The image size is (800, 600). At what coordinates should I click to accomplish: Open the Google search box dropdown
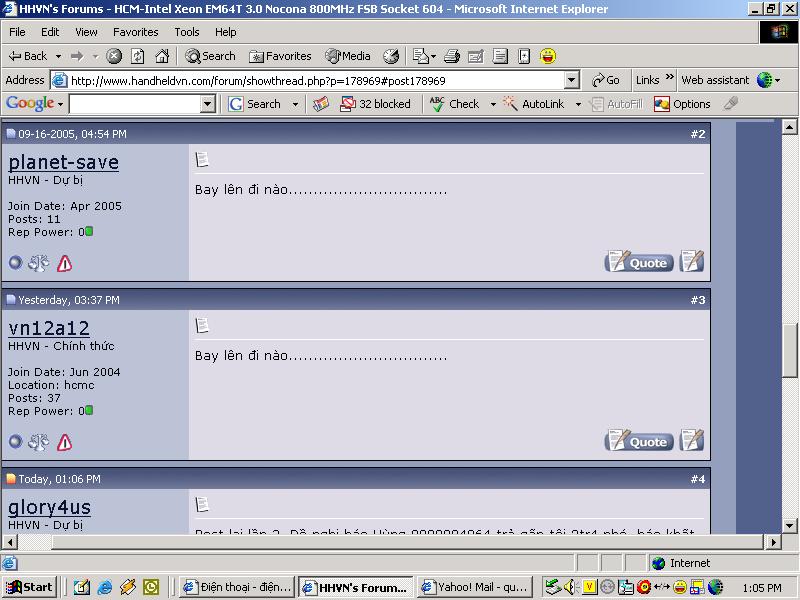coord(208,104)
